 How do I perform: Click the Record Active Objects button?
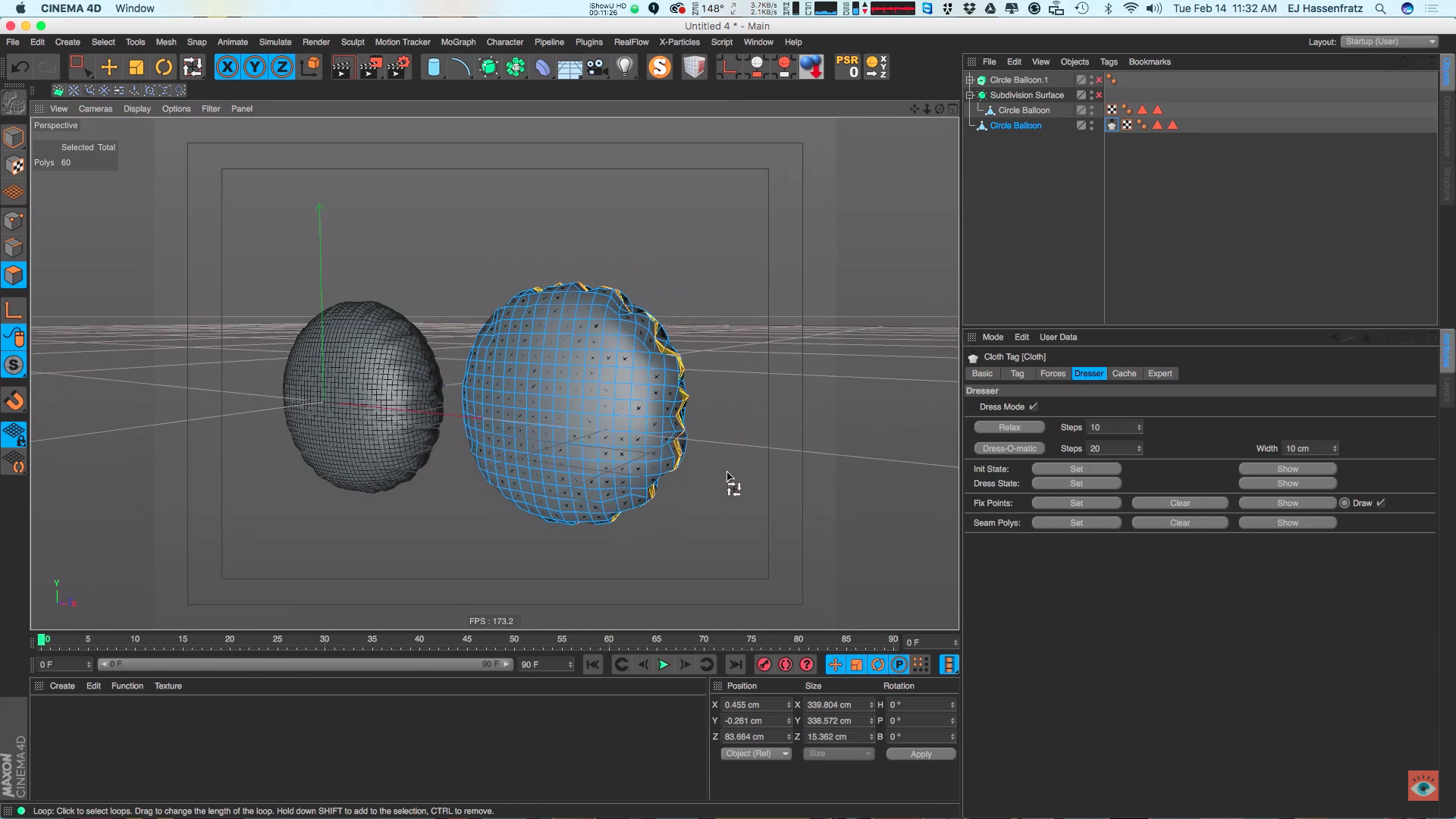(x=764, y=665)
